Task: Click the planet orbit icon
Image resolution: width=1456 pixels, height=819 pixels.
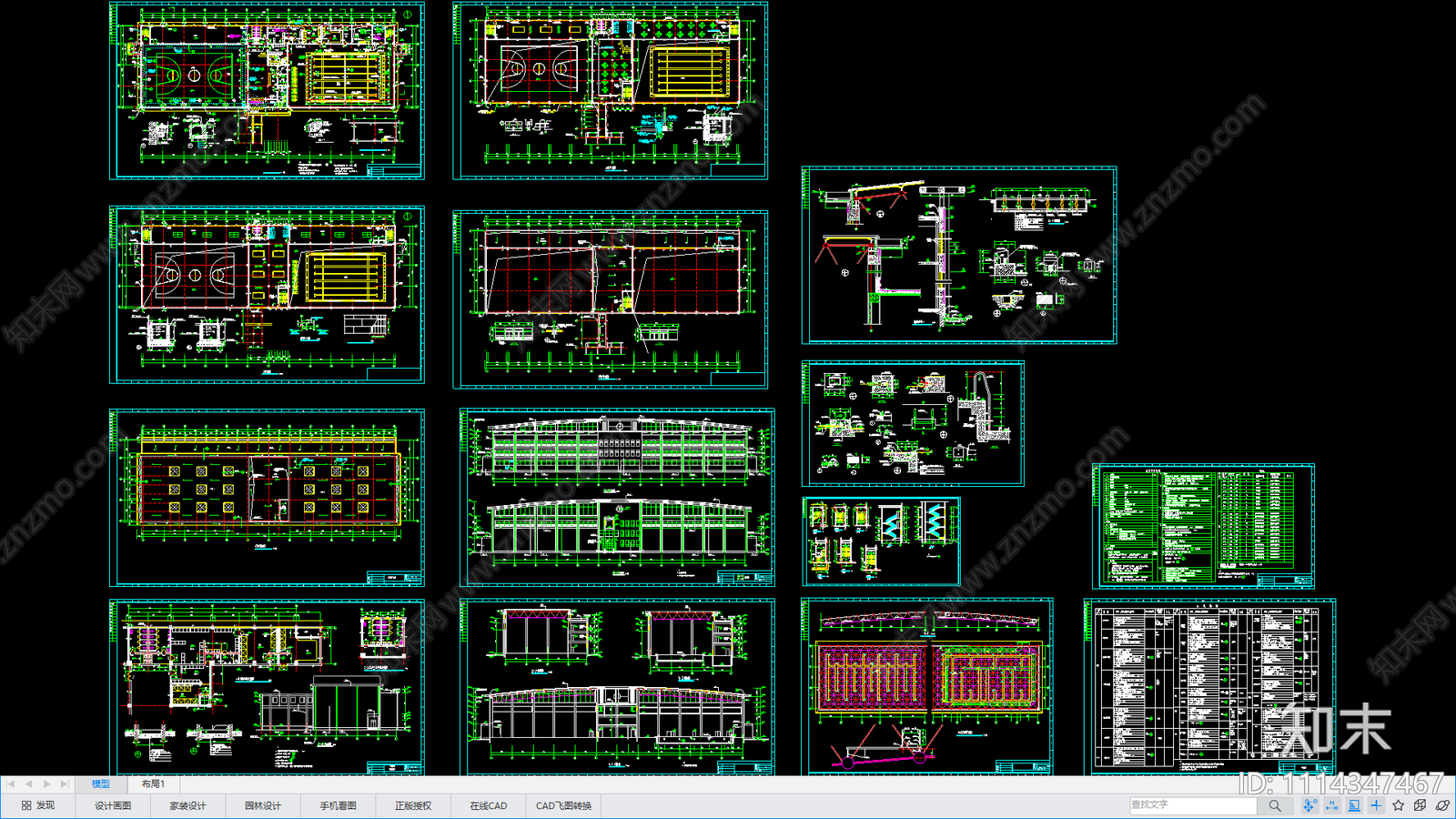Action: tap(1442, 805)
